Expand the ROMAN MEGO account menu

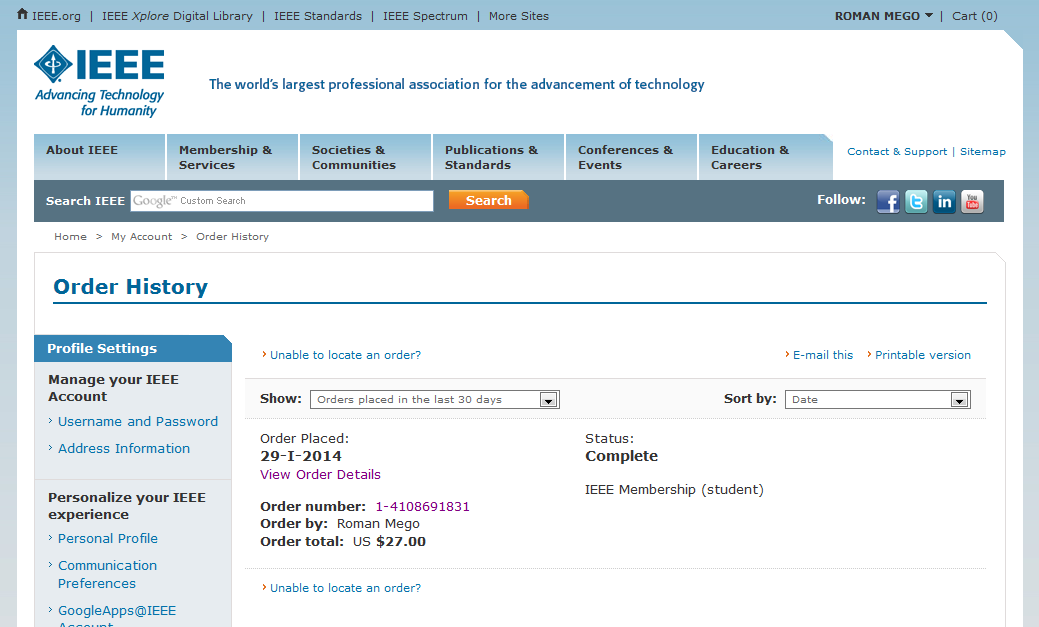(883, 16)
